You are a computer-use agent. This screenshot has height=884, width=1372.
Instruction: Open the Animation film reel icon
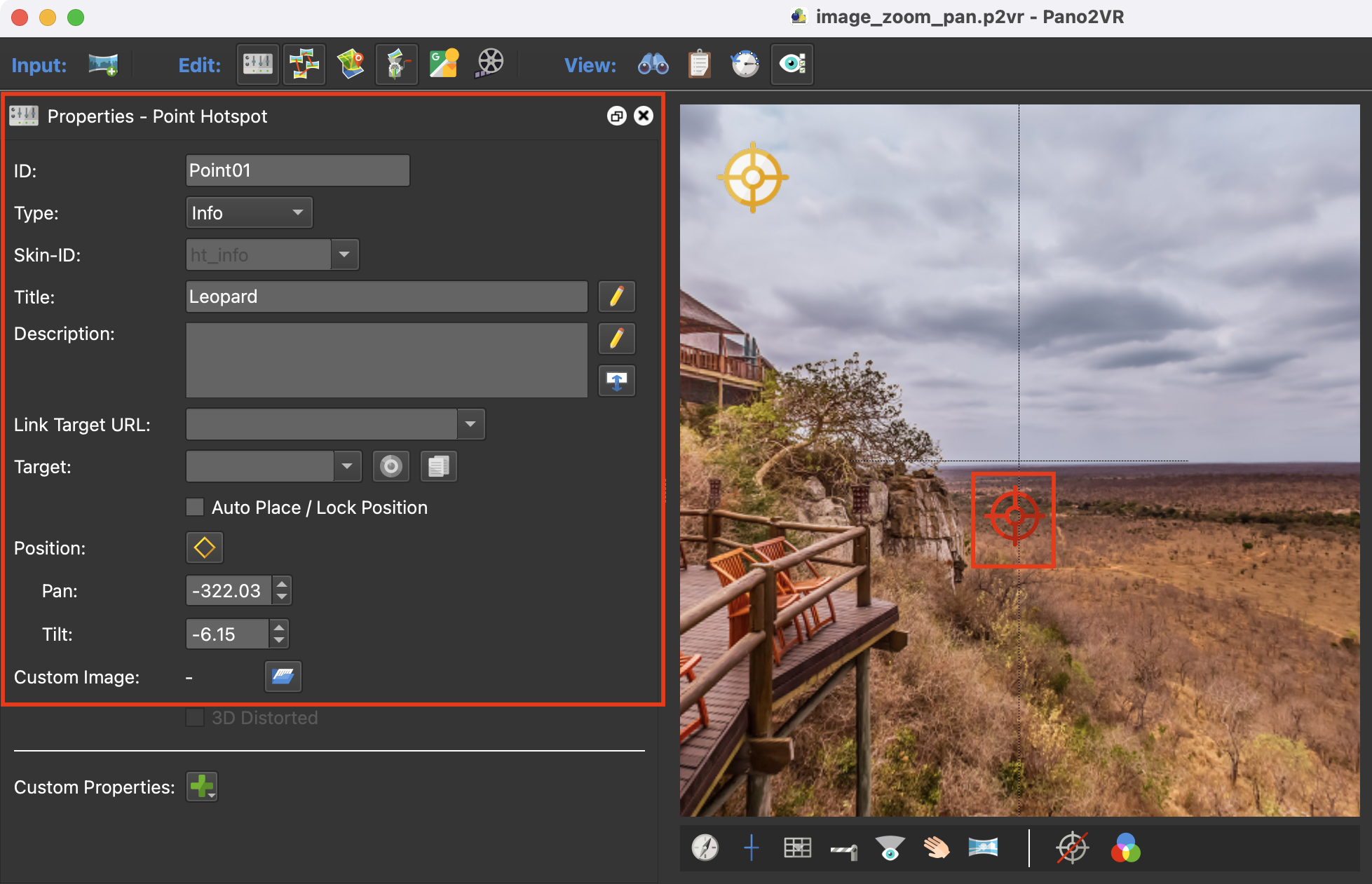pos(489,65)
